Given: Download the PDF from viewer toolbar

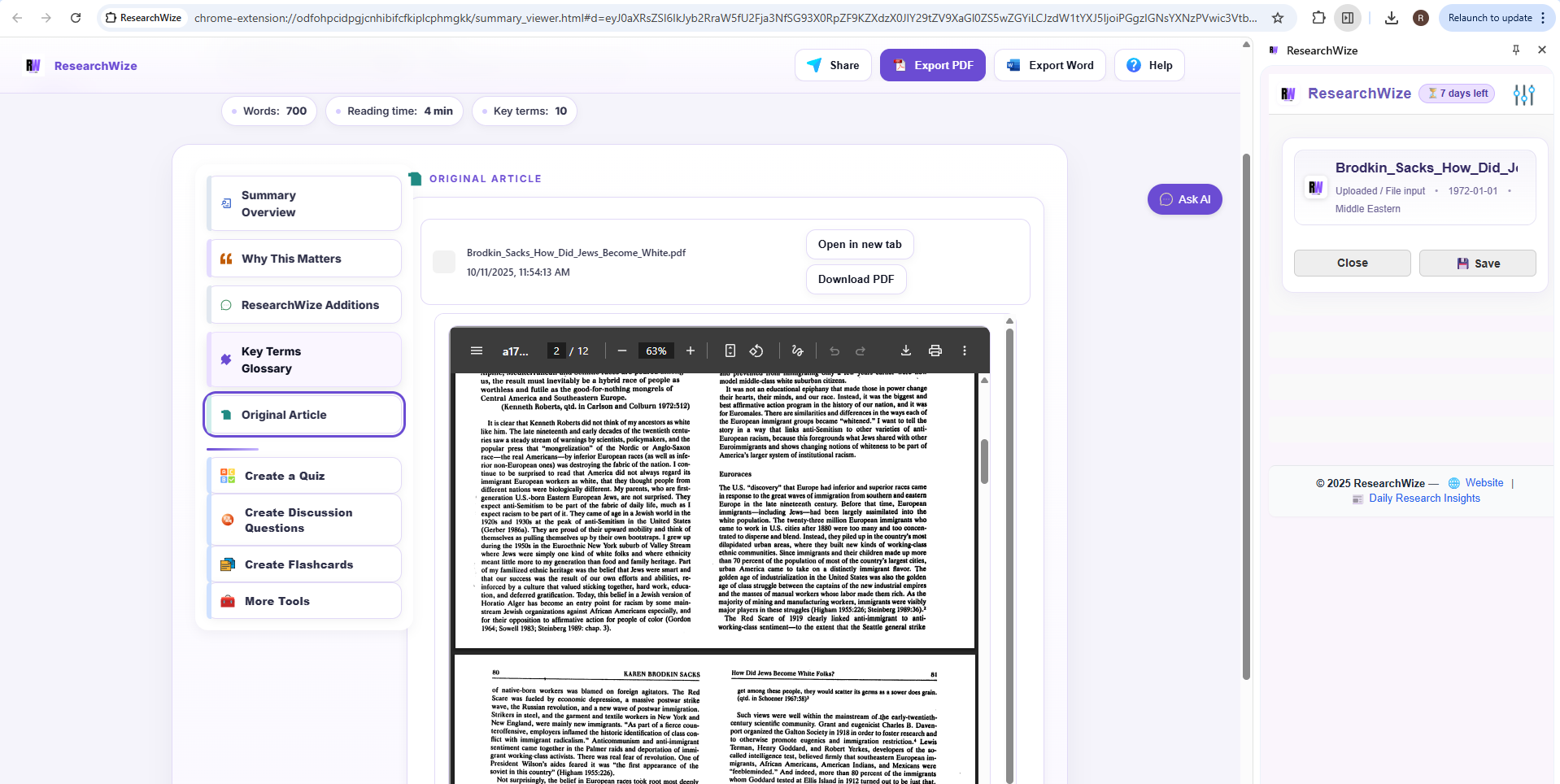Looking at the screenshot, I should pyautogui.click(x=905, y=351).
